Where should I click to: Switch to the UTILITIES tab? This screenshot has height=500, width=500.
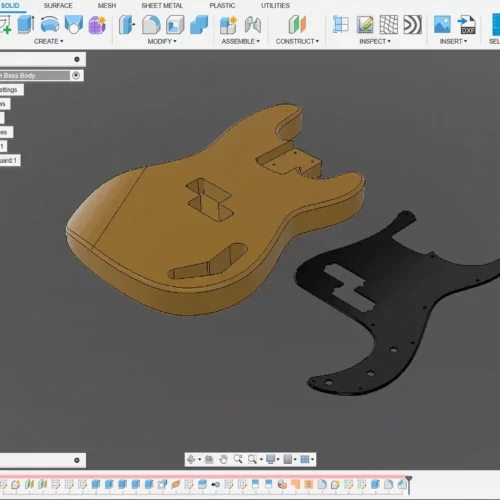[275, 6]
